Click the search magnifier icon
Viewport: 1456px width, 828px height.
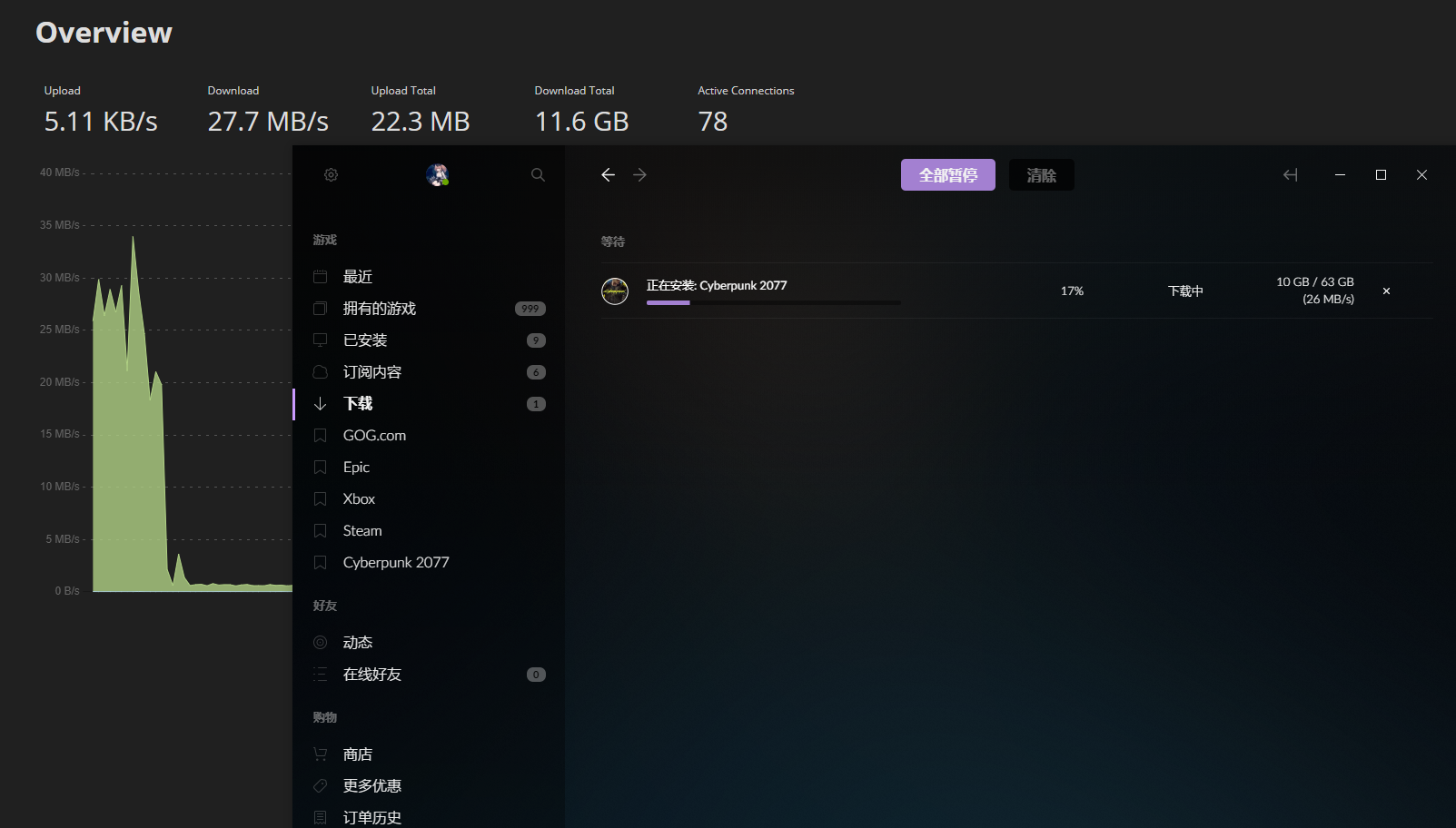pyautogui.click(x=538, y=174)
